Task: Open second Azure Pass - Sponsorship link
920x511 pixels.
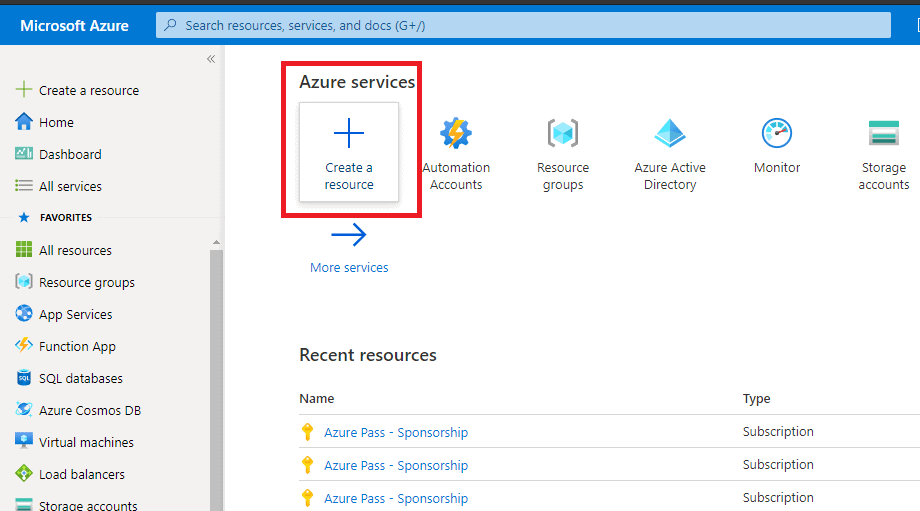Action: tap(396, 465)
